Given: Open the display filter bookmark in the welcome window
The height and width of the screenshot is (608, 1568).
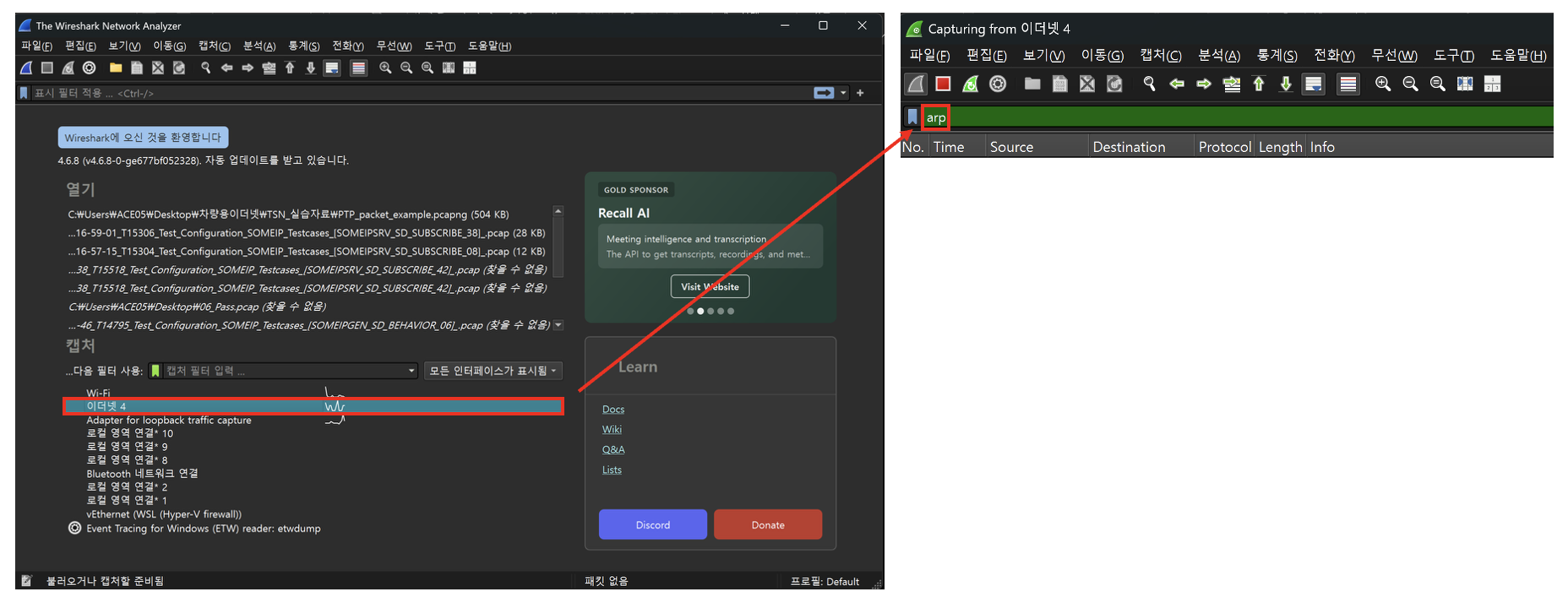Looking at the screenshot, I should tap(24, 93).
